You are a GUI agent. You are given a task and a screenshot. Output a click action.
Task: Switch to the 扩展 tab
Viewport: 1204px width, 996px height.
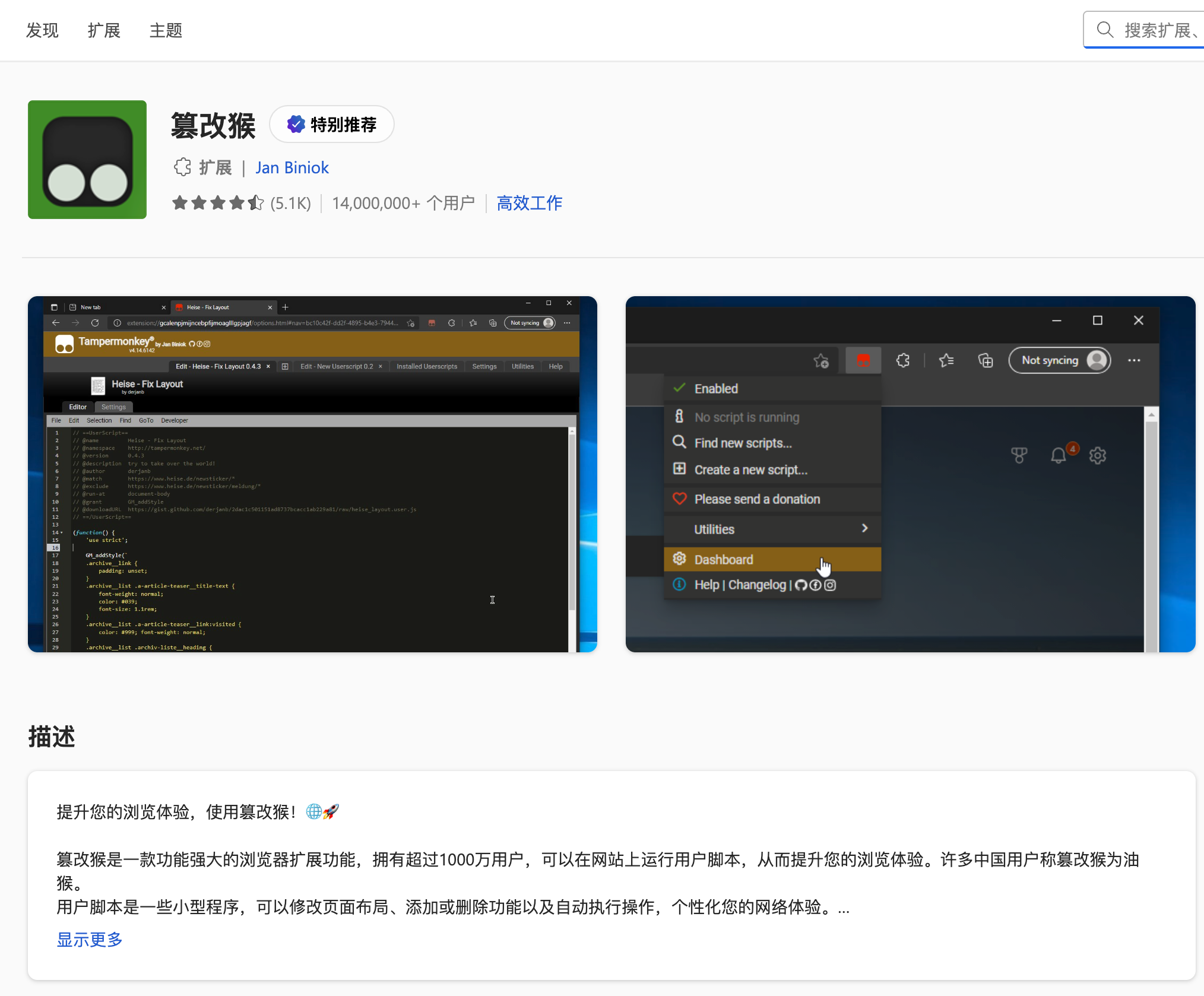[104, 30]
